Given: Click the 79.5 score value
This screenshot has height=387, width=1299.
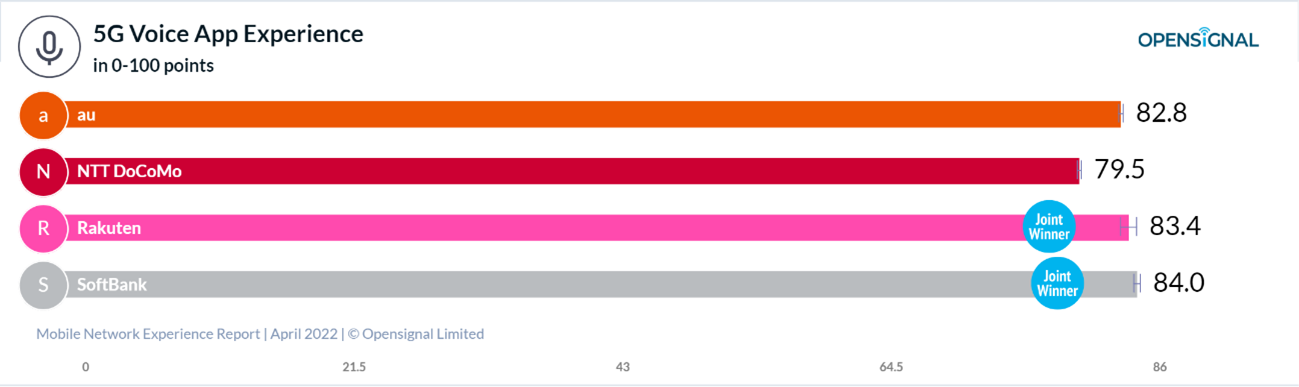Looking at the screenshot, I should (1119, 169).
